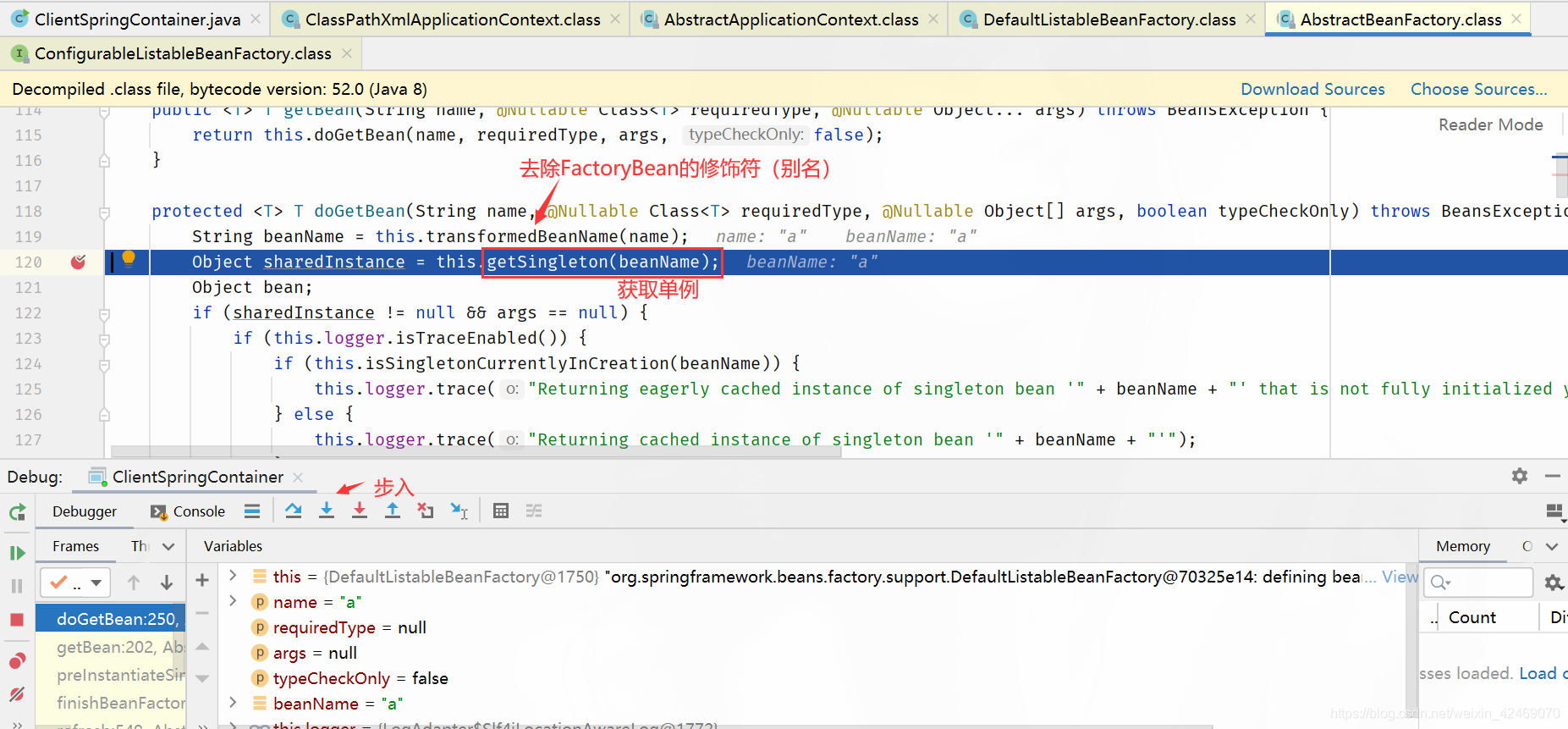The image size is (1568, 729).
Task: Move watch down arrow in Variables
Action: 202,678
